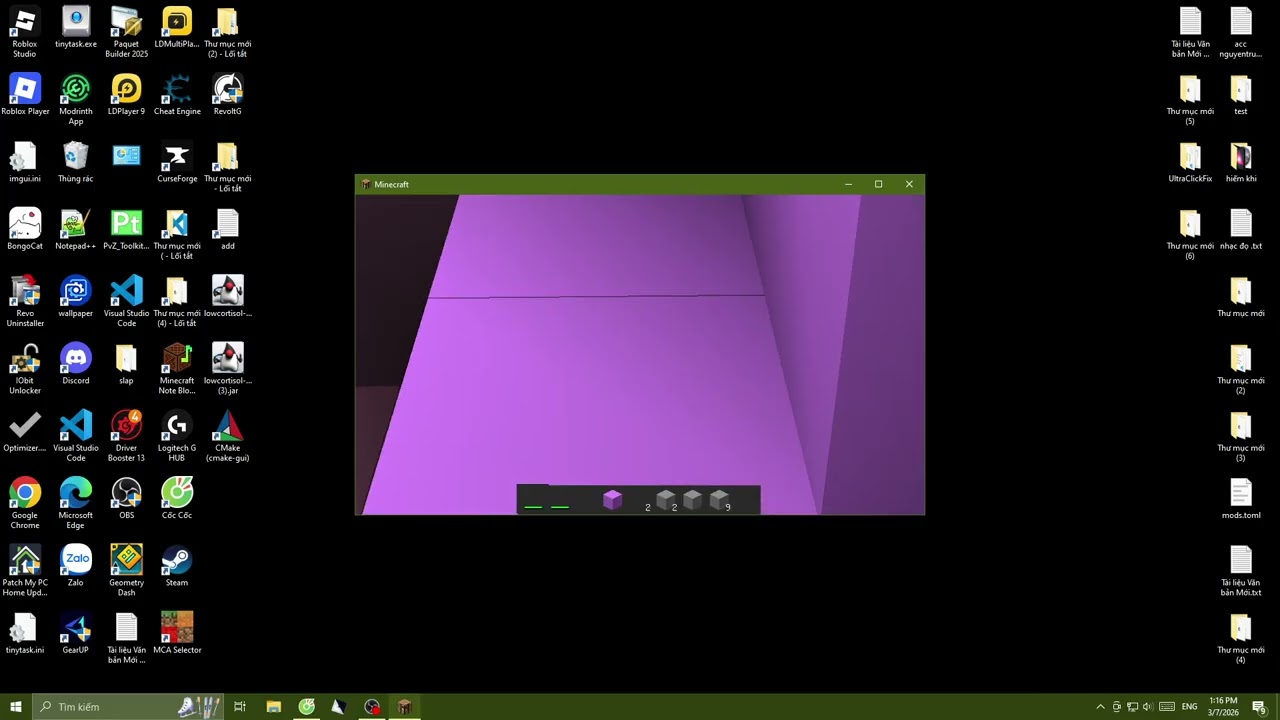Open the LDPlayer 9 desktop icon
This screenshot has height=720, width=1280.
click(x=126, y=95)
